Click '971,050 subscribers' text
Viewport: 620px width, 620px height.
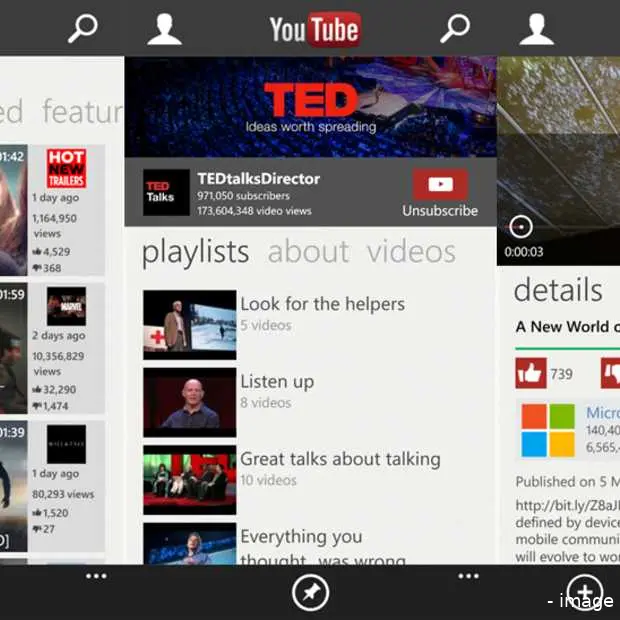pyautogui.click(x=244, y=196)
